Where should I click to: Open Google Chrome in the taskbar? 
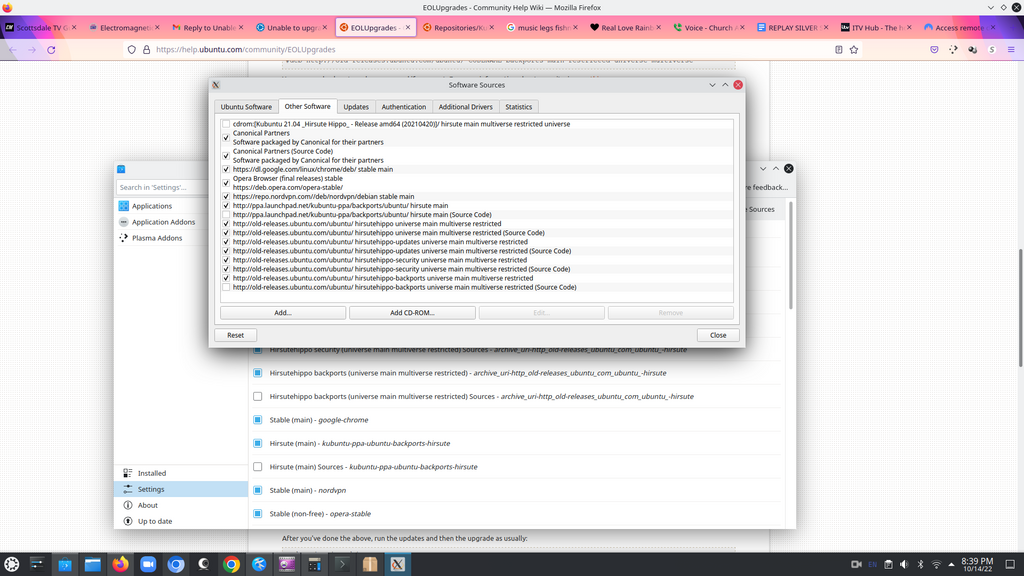231,564
